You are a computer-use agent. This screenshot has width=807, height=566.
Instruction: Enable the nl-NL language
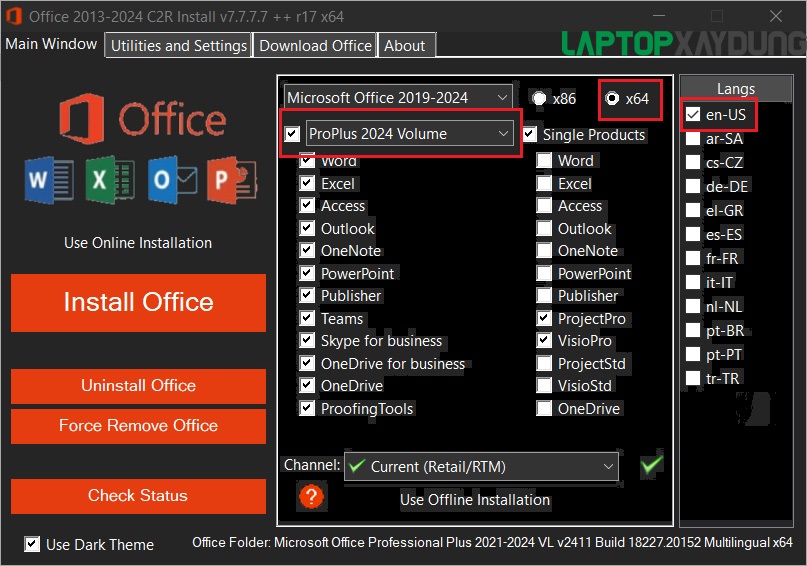coord(693,307)
